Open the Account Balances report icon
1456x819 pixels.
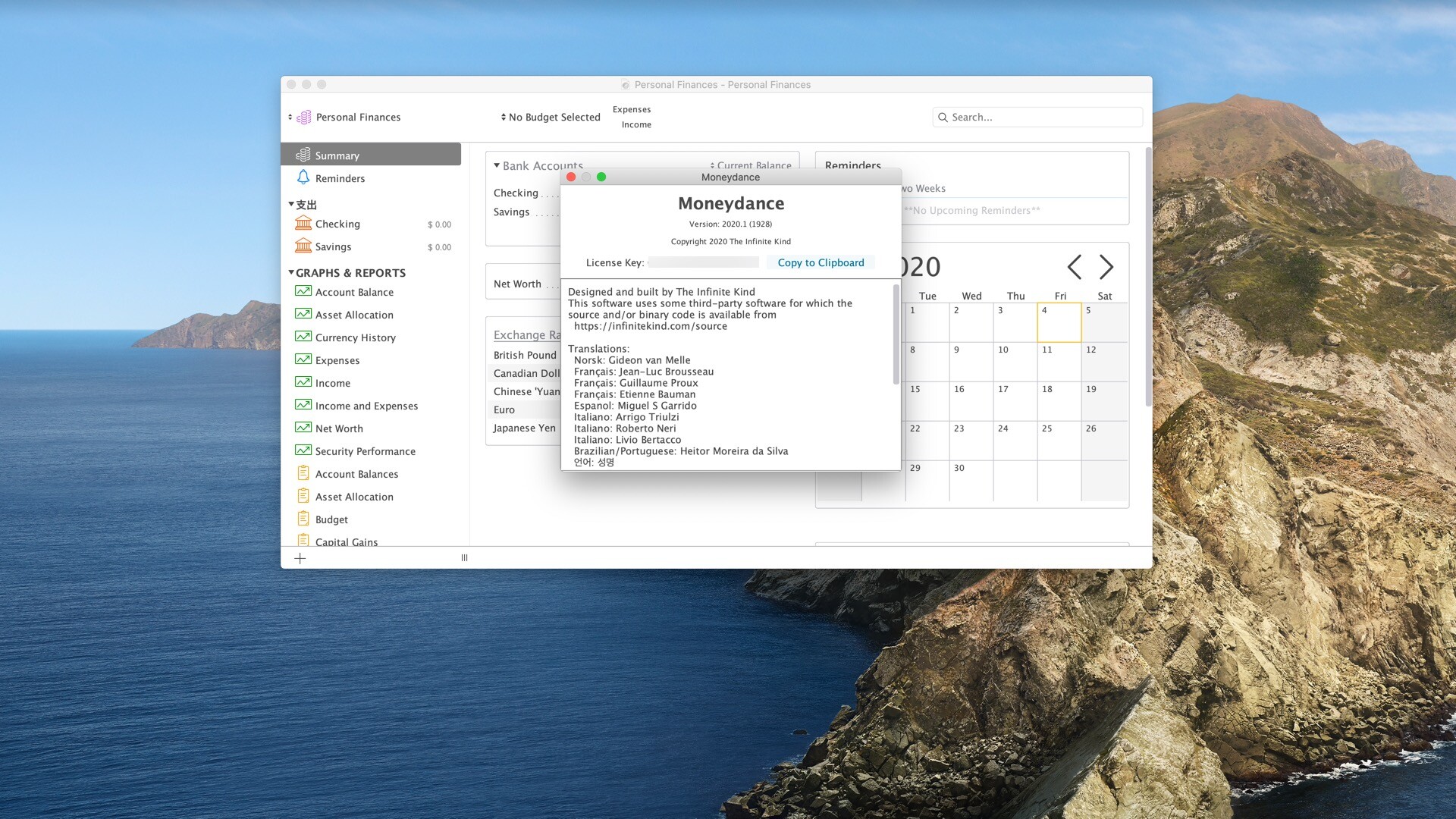[x=303, y=473]
